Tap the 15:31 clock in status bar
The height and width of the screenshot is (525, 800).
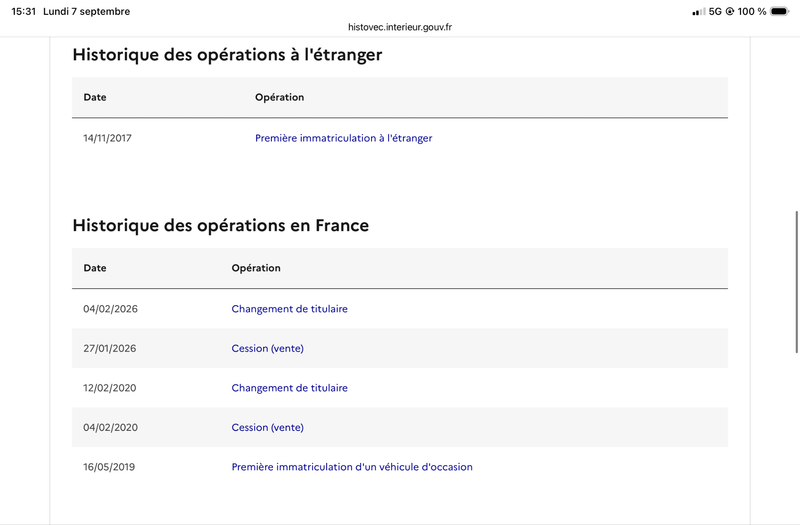[x=23, y=11]
